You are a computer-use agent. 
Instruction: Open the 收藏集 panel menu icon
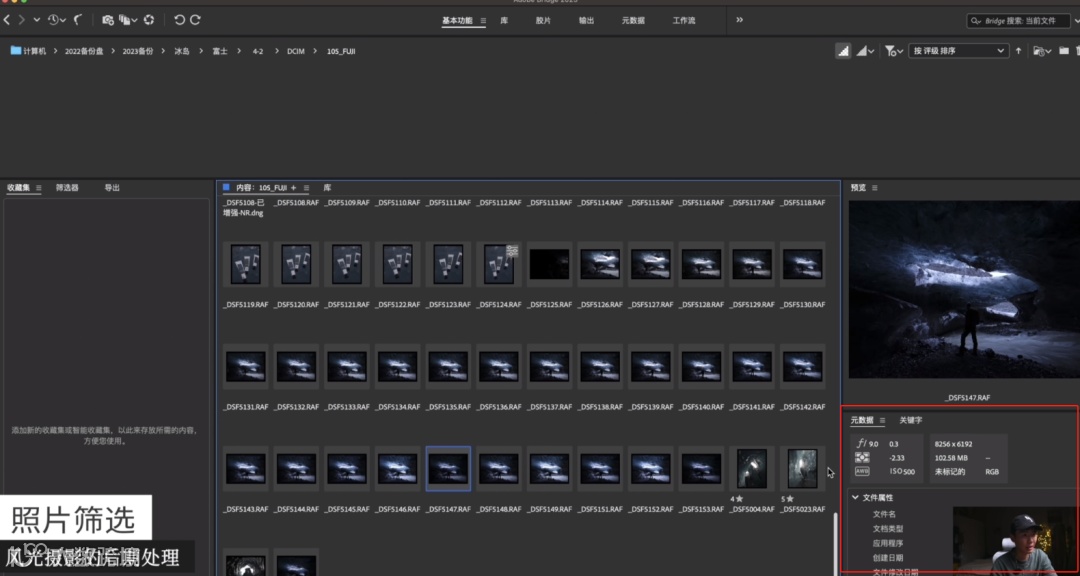point(39,187)
